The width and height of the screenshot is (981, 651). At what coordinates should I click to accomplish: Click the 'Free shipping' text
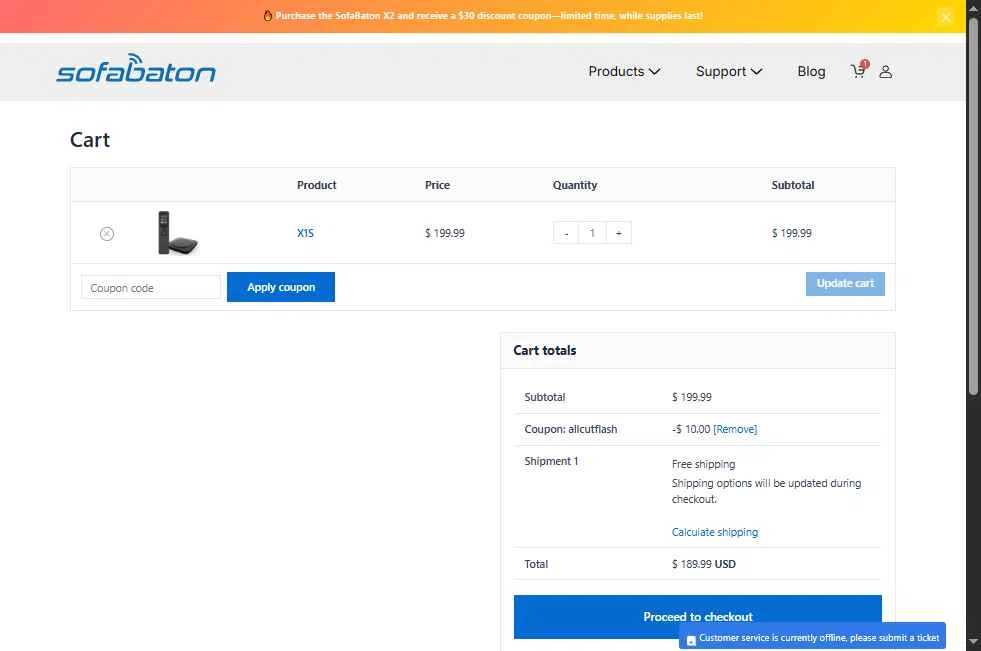pos(703,464)
